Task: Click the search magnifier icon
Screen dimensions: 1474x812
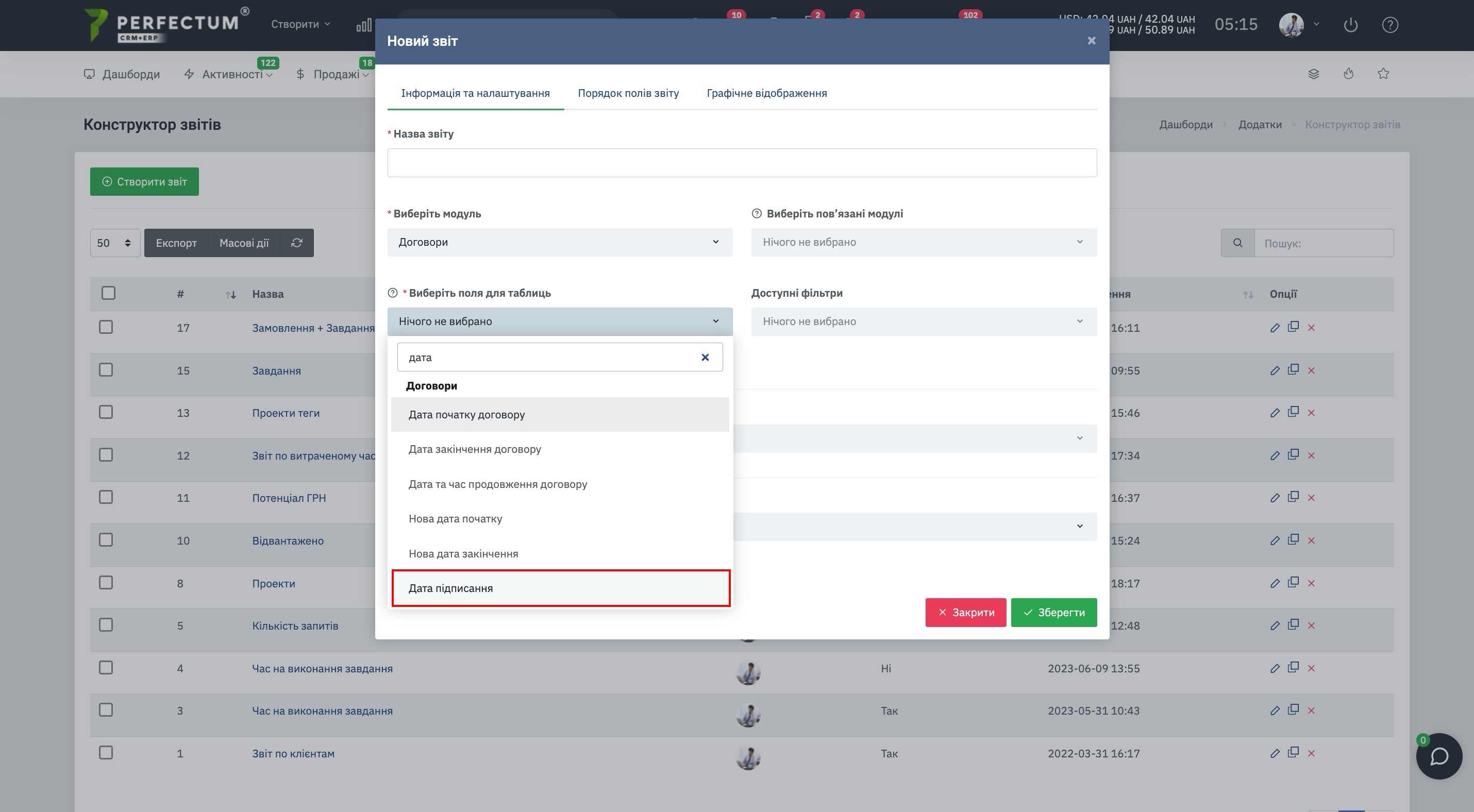Action: click(1237, 243)
